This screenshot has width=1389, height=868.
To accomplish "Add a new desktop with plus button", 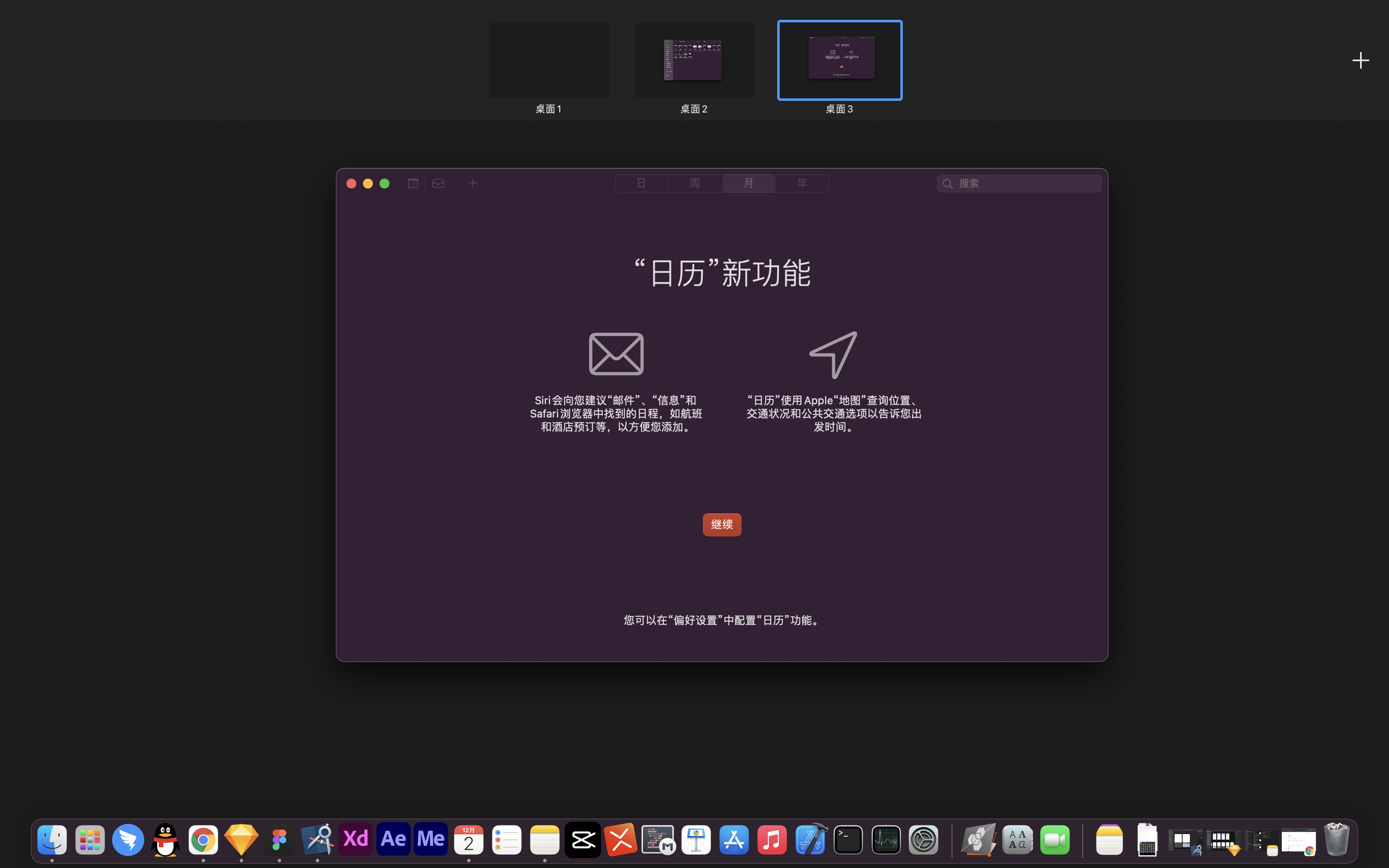I will [1360, 60].
